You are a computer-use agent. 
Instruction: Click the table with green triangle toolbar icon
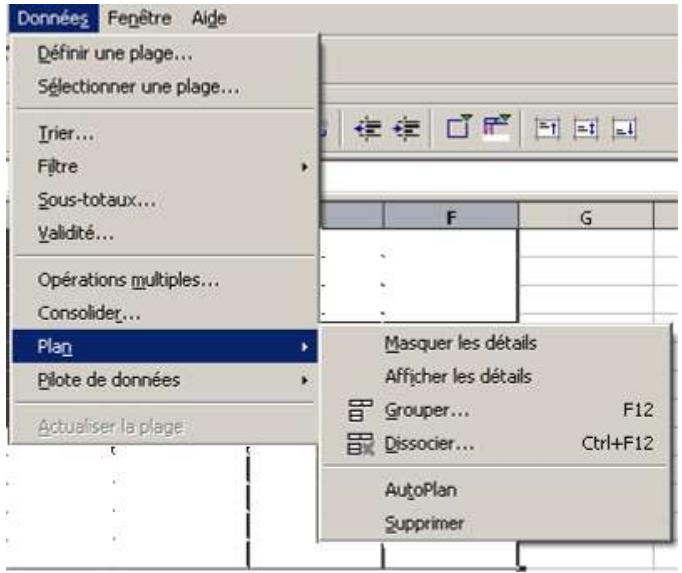coord(497,127)
